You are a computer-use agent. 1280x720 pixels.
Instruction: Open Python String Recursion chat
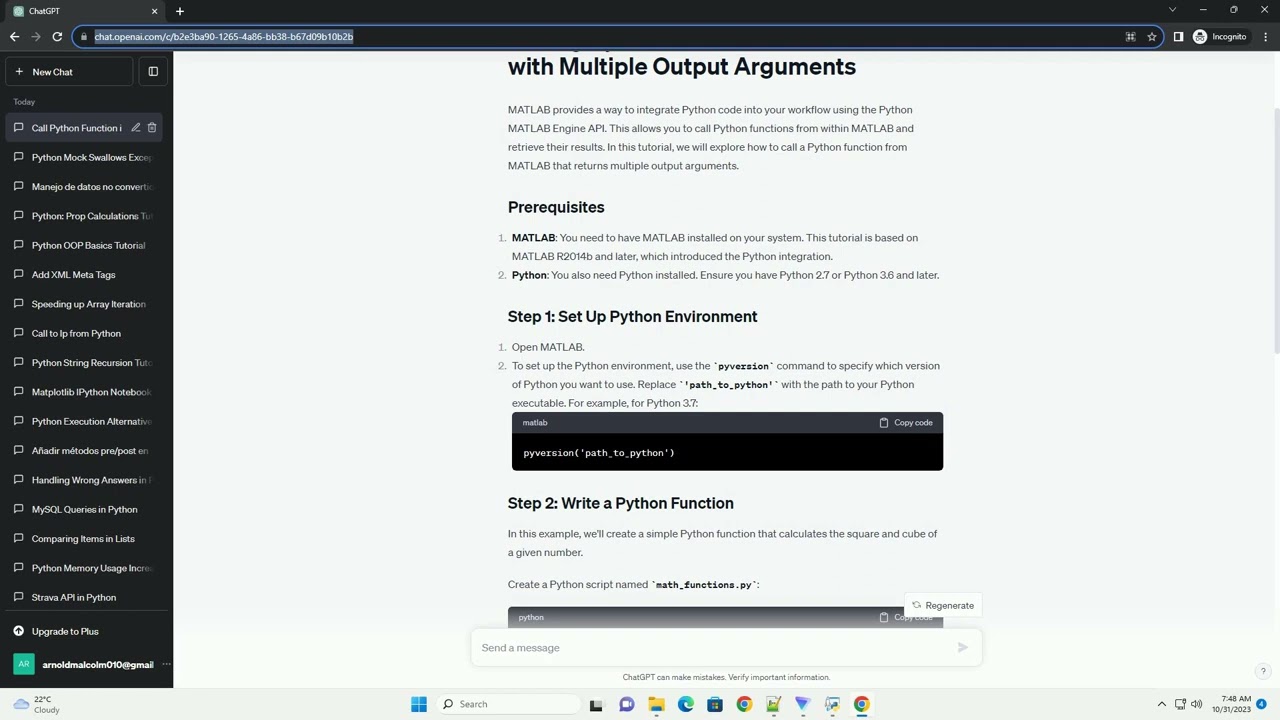tap(86, 363)
